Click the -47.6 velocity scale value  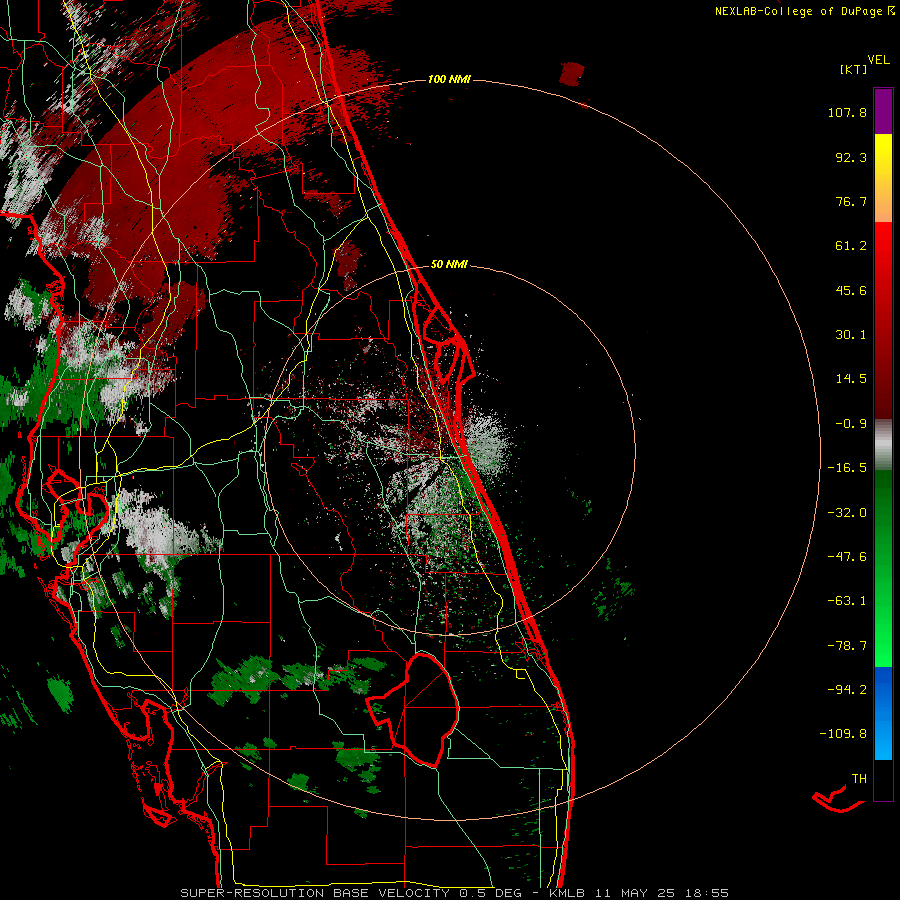tap(847, 557)
